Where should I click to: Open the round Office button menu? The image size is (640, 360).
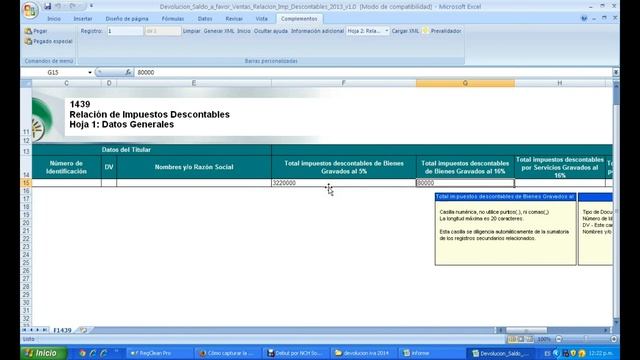click(30, 10)
